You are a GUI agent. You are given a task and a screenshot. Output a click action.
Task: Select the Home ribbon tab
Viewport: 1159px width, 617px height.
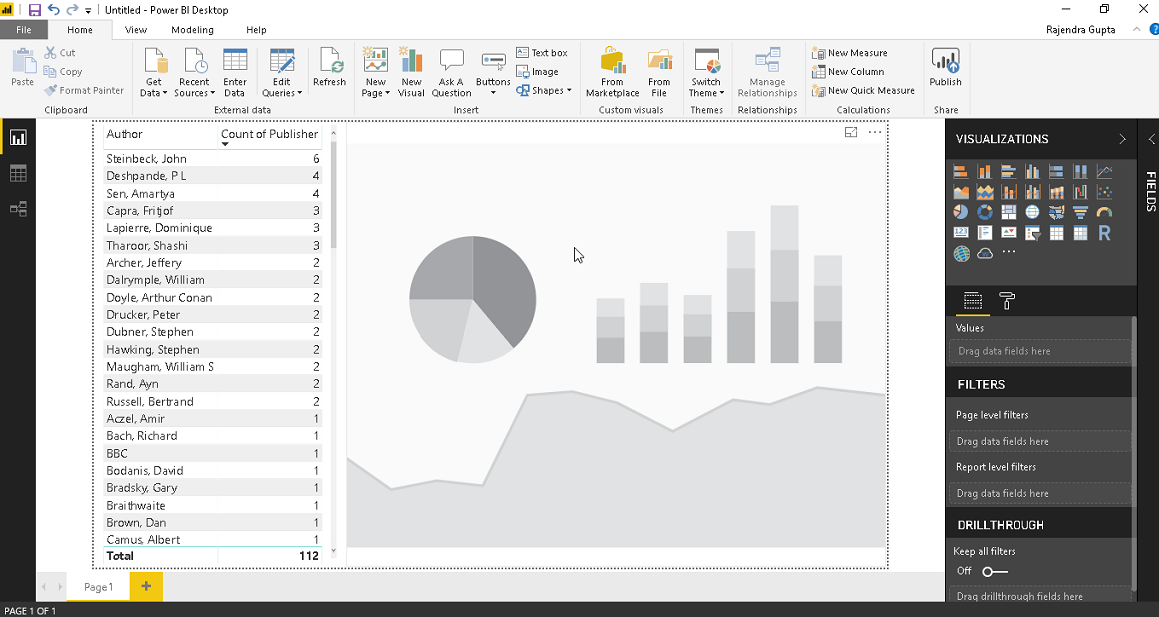coord(80,30)
